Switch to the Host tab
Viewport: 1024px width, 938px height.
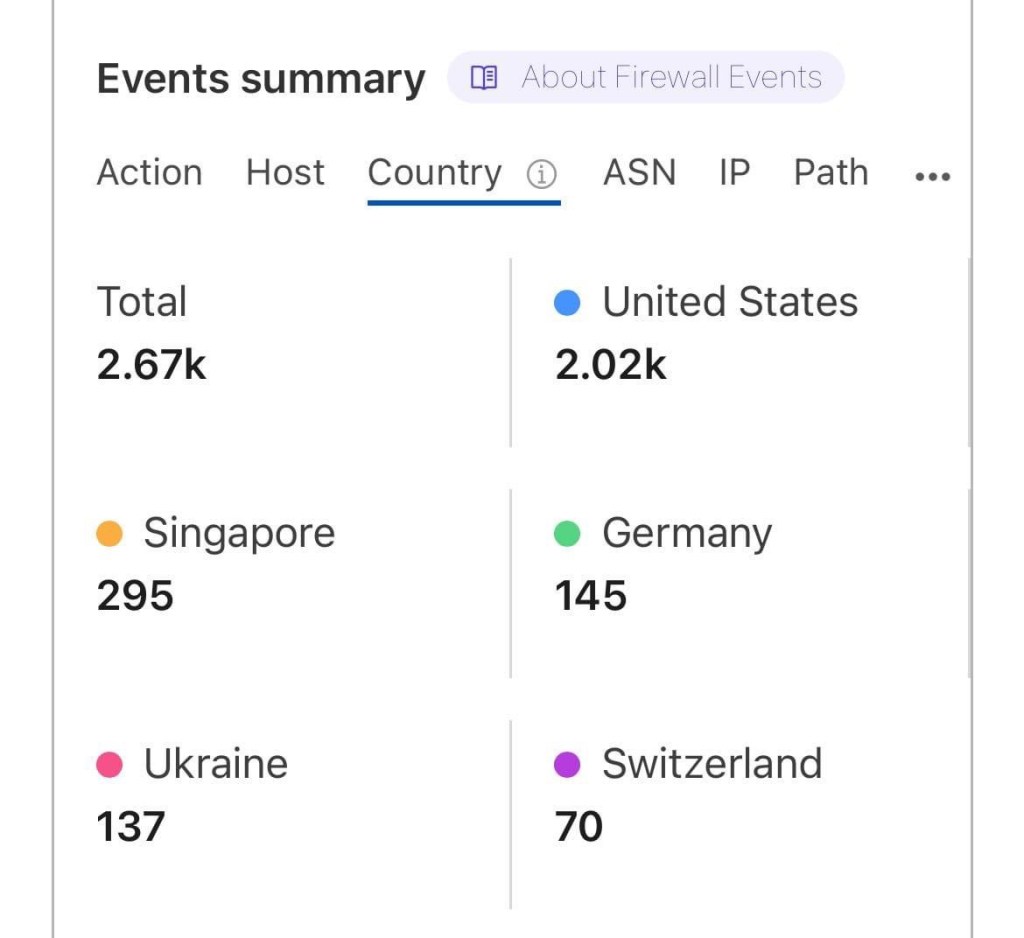click(x=285, y=173)
